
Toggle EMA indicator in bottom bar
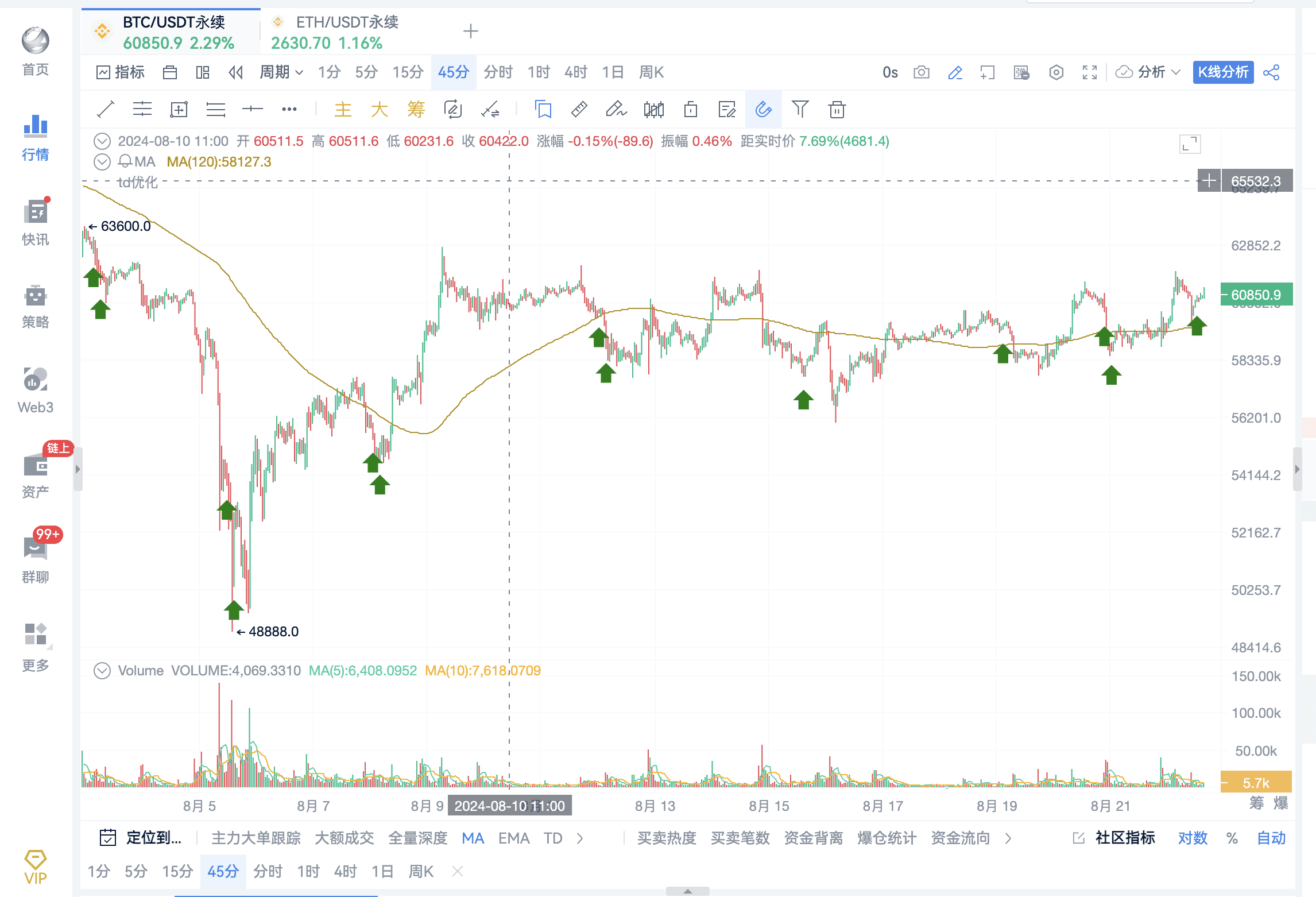pos(514,838)
